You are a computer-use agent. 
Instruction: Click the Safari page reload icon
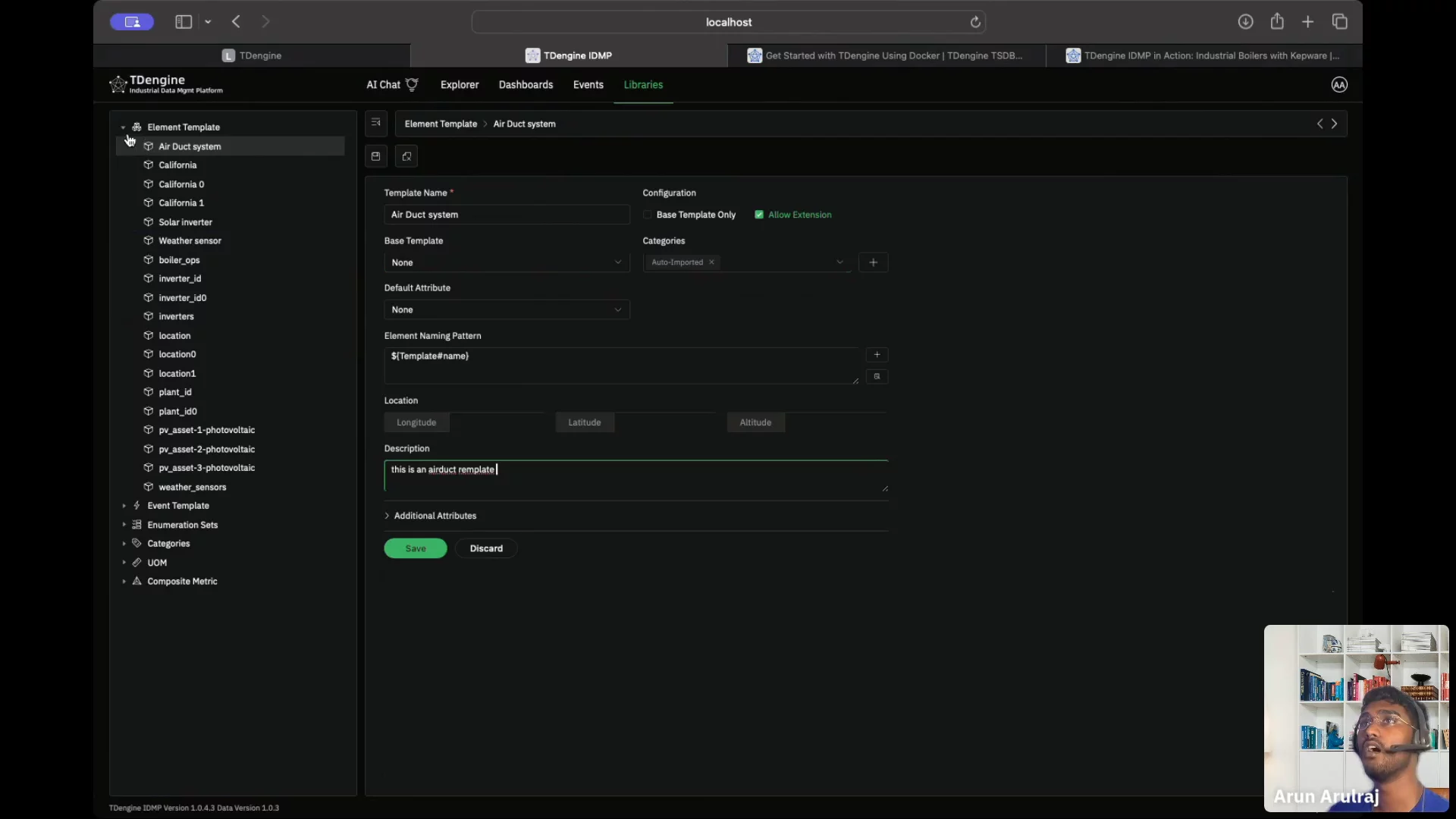coord(975,22)
